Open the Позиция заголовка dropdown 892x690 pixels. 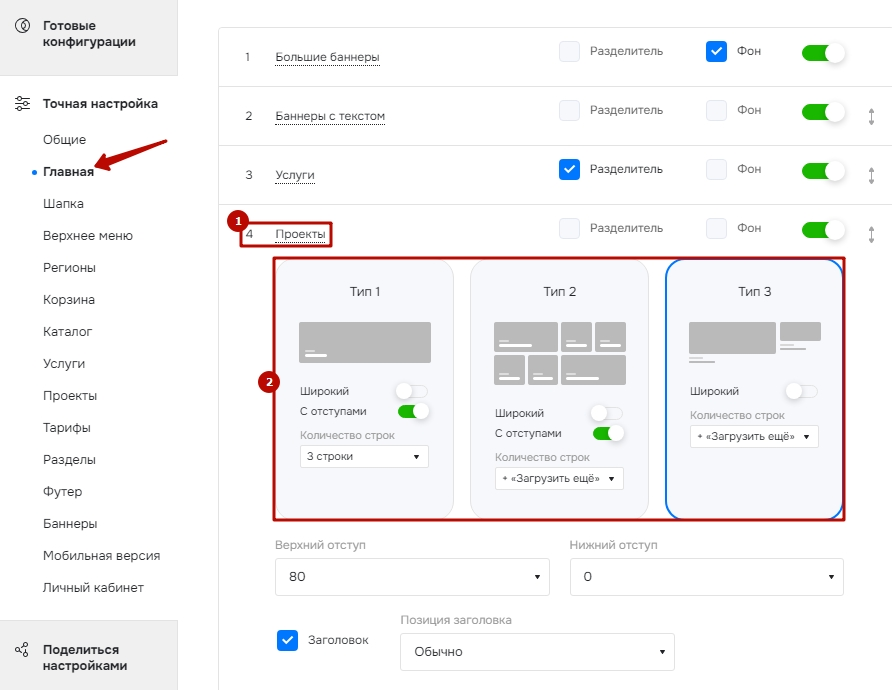[x=537, y=652]
